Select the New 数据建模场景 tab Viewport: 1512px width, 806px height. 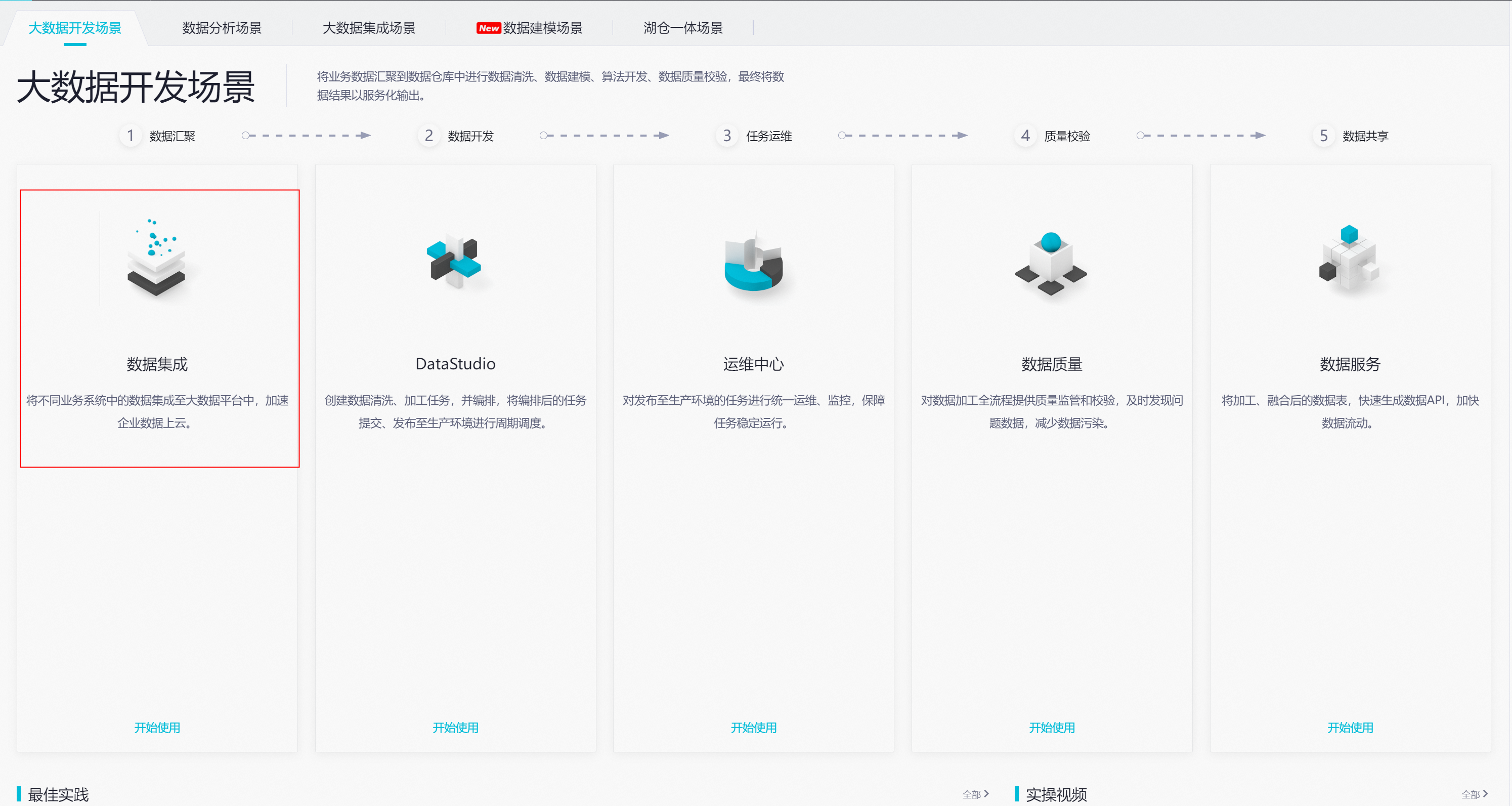(530, 28)
